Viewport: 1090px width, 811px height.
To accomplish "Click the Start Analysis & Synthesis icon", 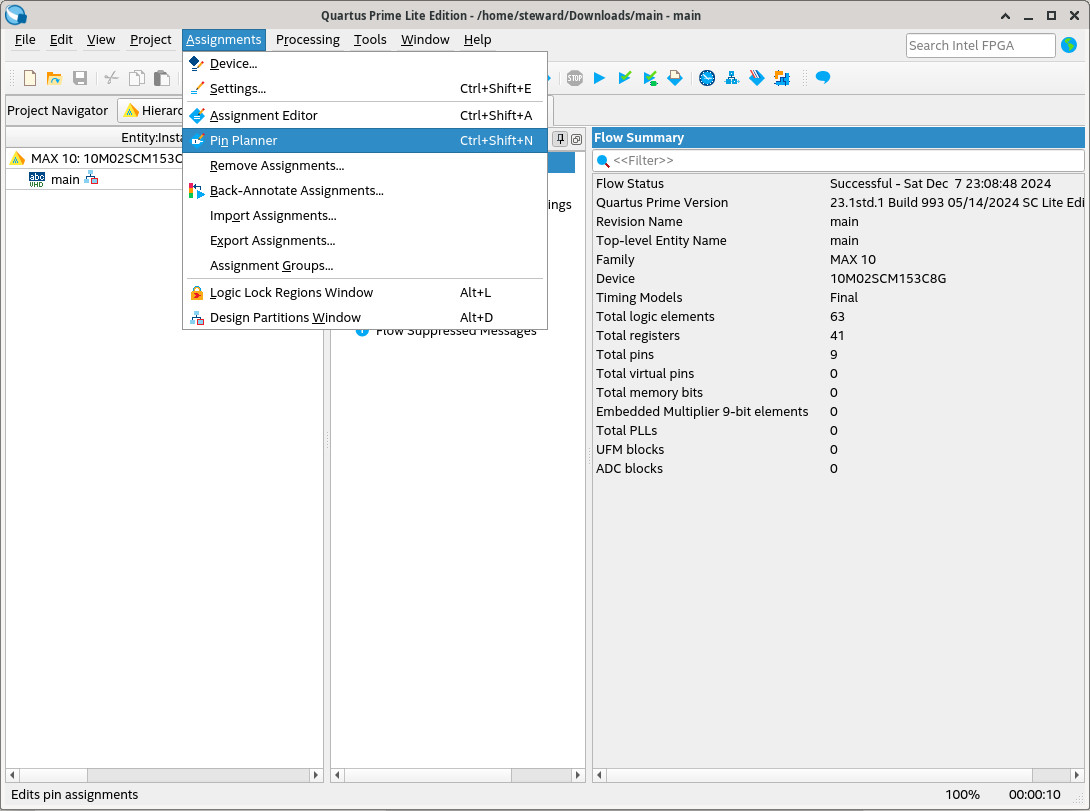I will pyautogui.click(x=650, y=78).
